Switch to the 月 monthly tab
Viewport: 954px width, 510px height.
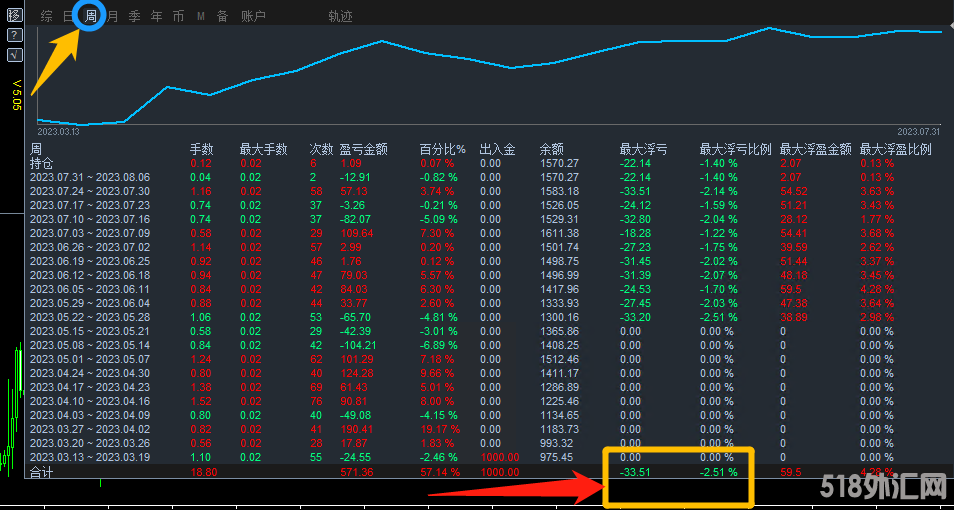pos(112,16)
